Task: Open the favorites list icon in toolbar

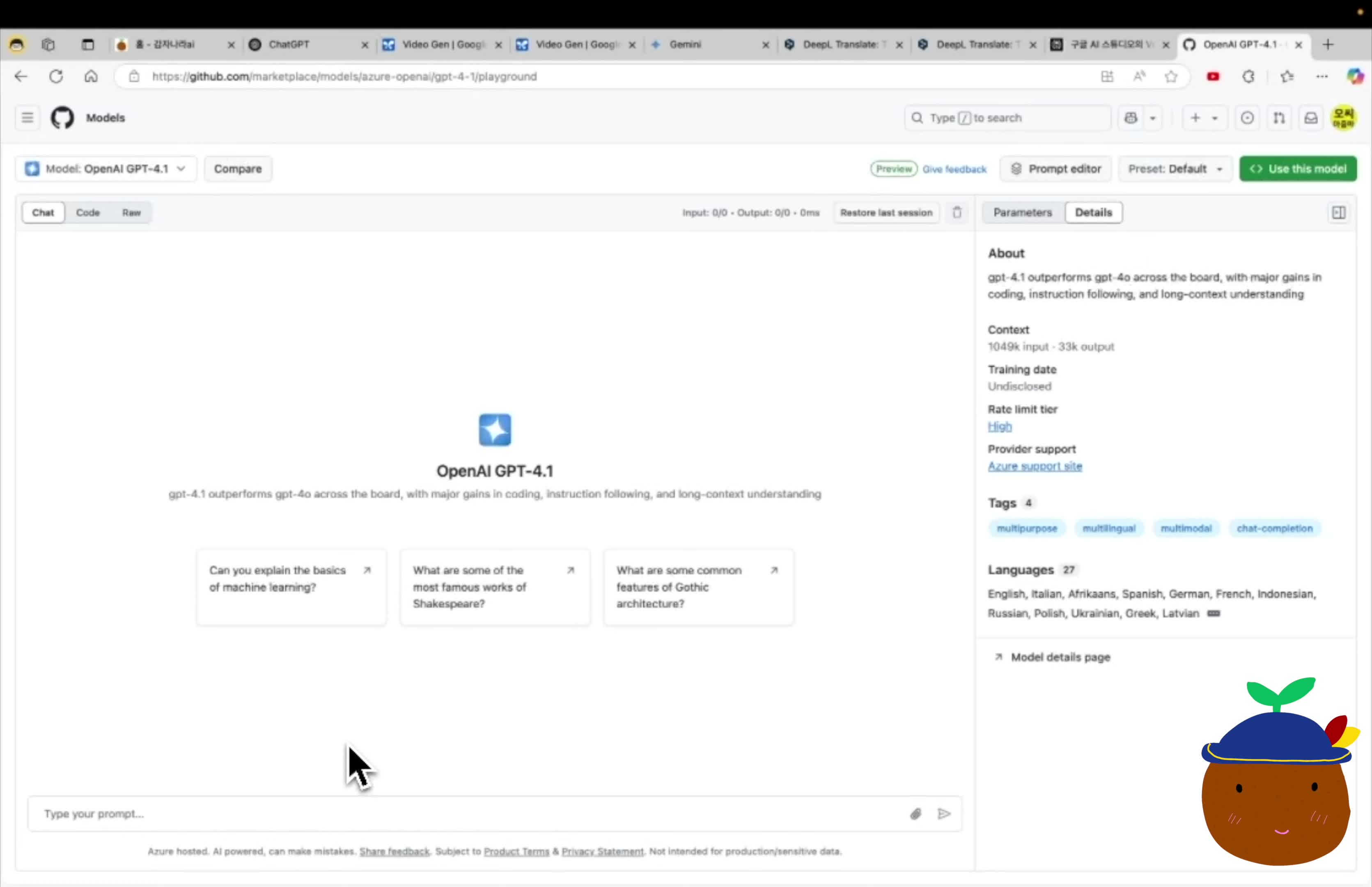Action: [1287, 76]
